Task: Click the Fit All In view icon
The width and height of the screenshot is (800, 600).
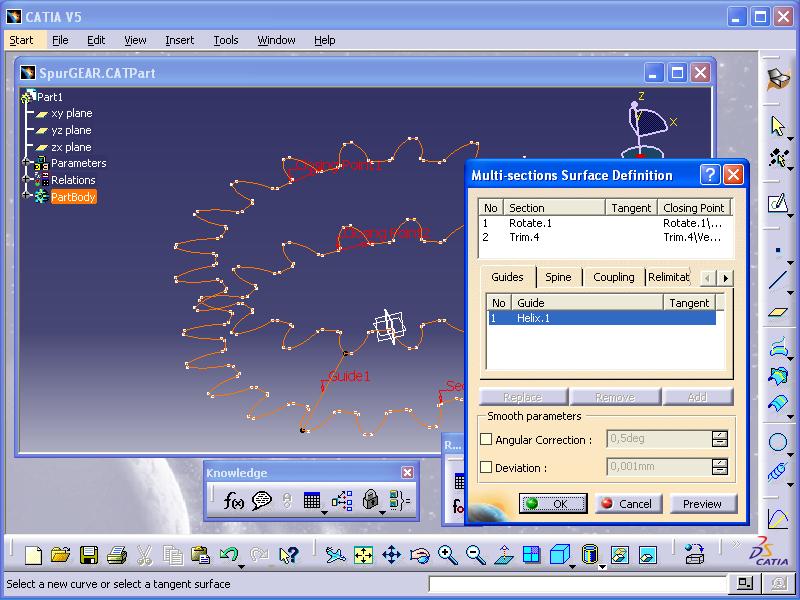Action: [363, 554]
